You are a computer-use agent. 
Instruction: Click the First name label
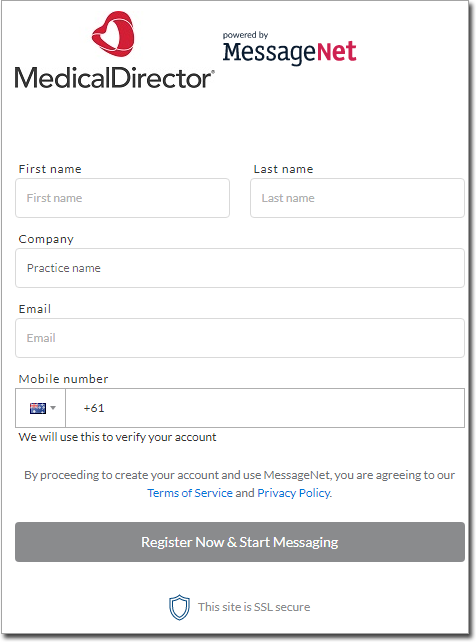[50, 169]
